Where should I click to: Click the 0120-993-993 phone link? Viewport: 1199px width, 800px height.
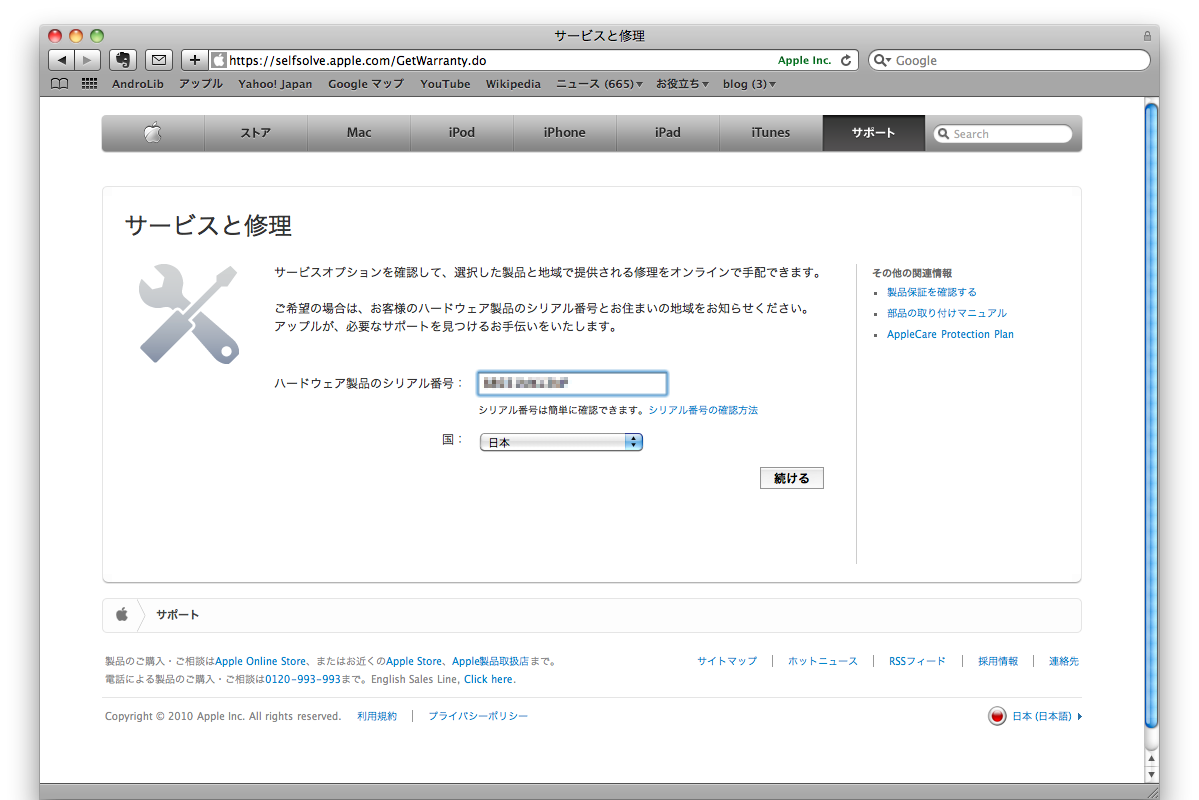click(x=303, y=679)
